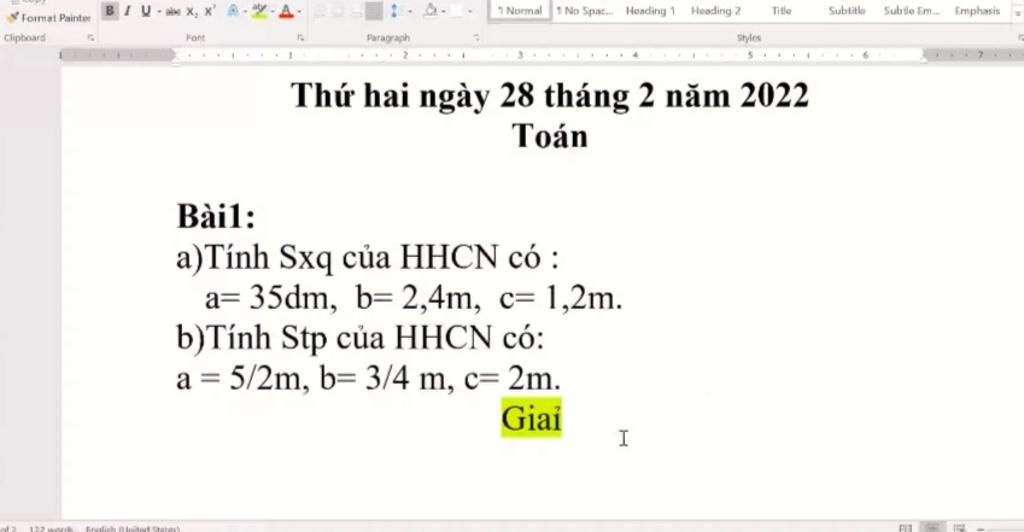
Task: Toggle Bold formatting
Action: point(110,10)
